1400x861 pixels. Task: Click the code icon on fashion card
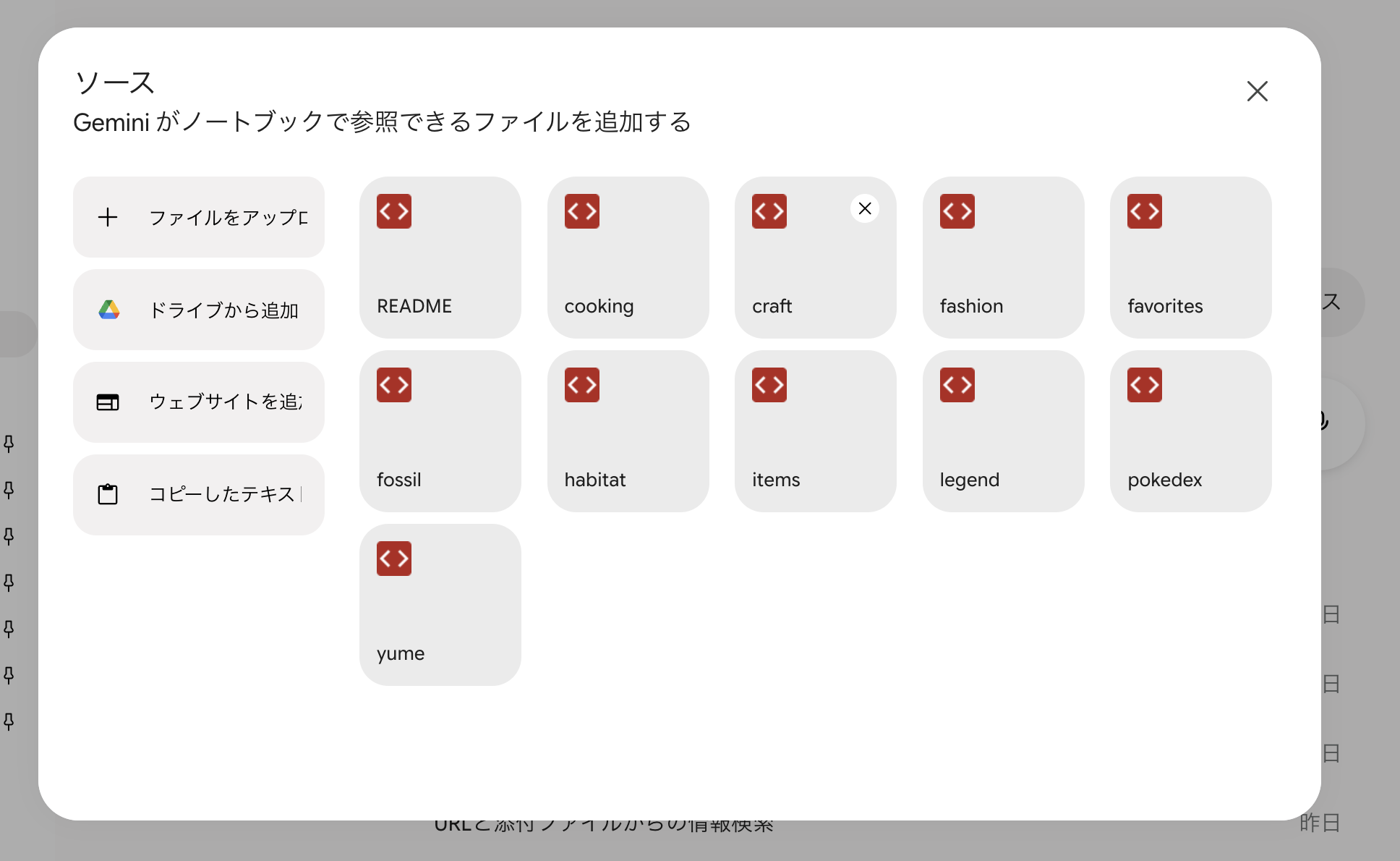(x=957, y=211)
